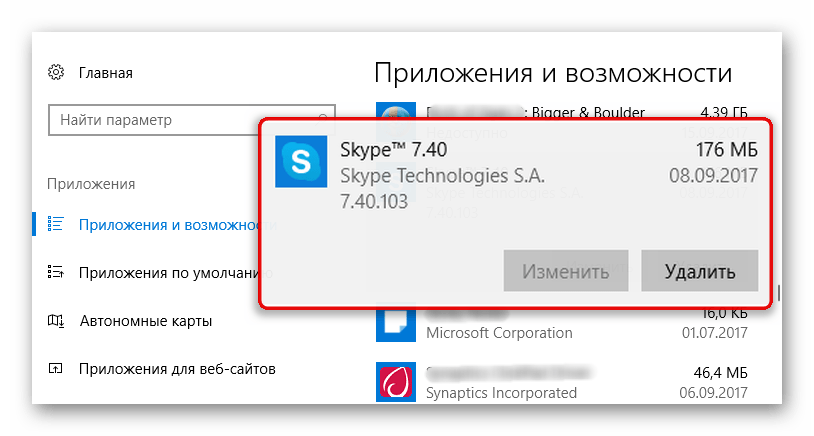Click the gear icon beside Главная
This screenshot has height=436, width=814.
[56, 73]
